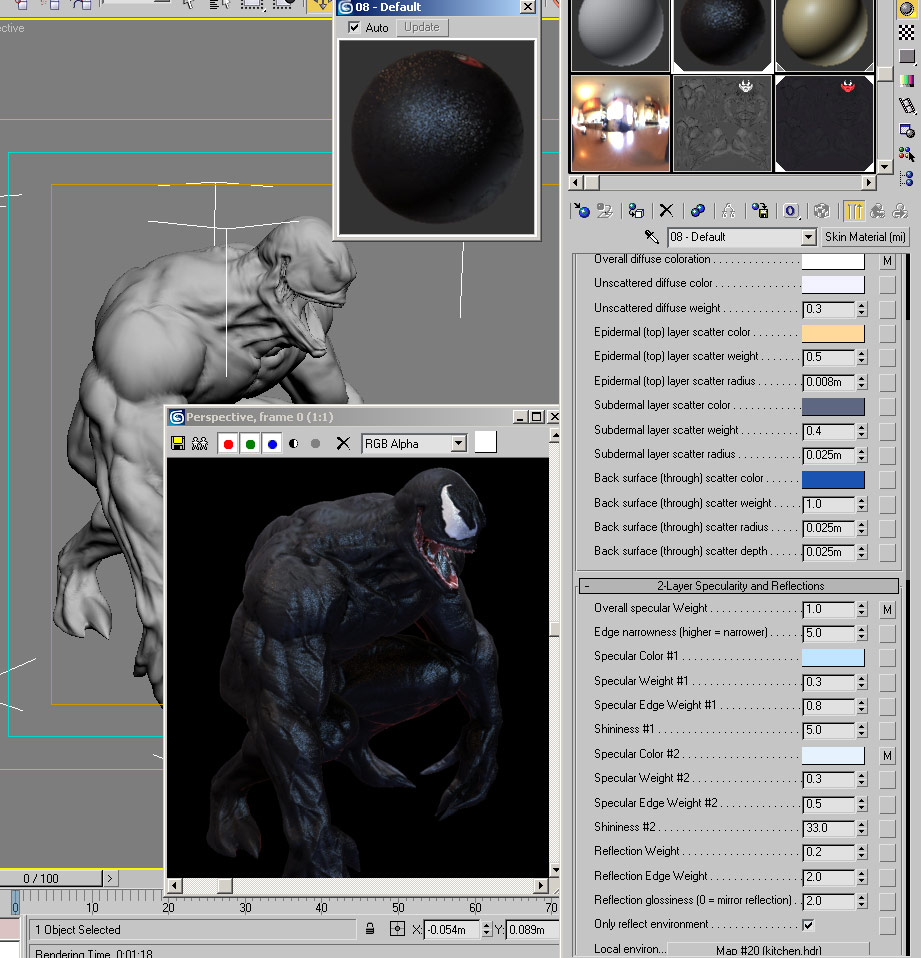
Task: Open Material/Map Navigator icon
Action: pos(907,178)
